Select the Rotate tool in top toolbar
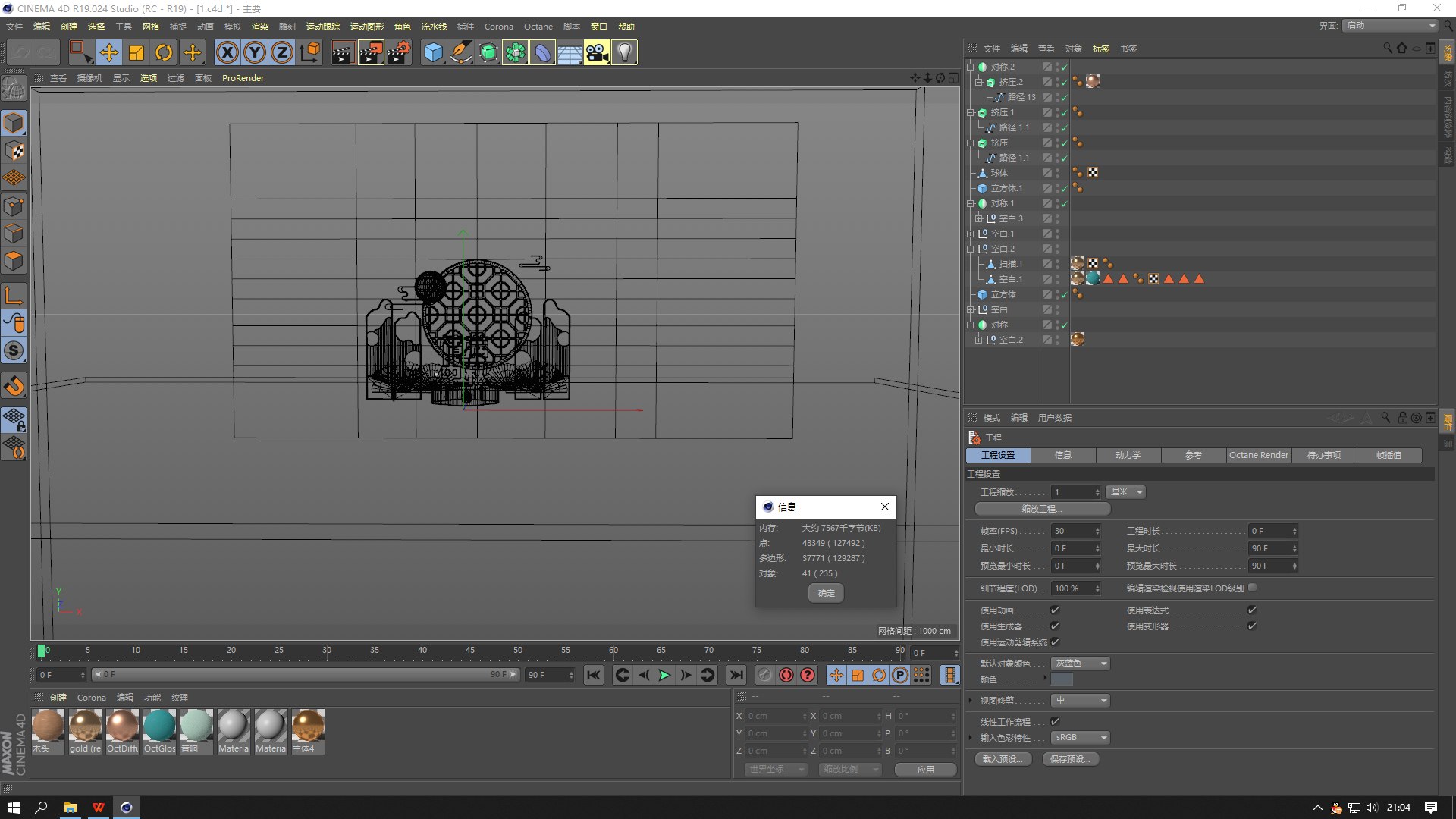The image size is (1456, 819). (164, 52)
